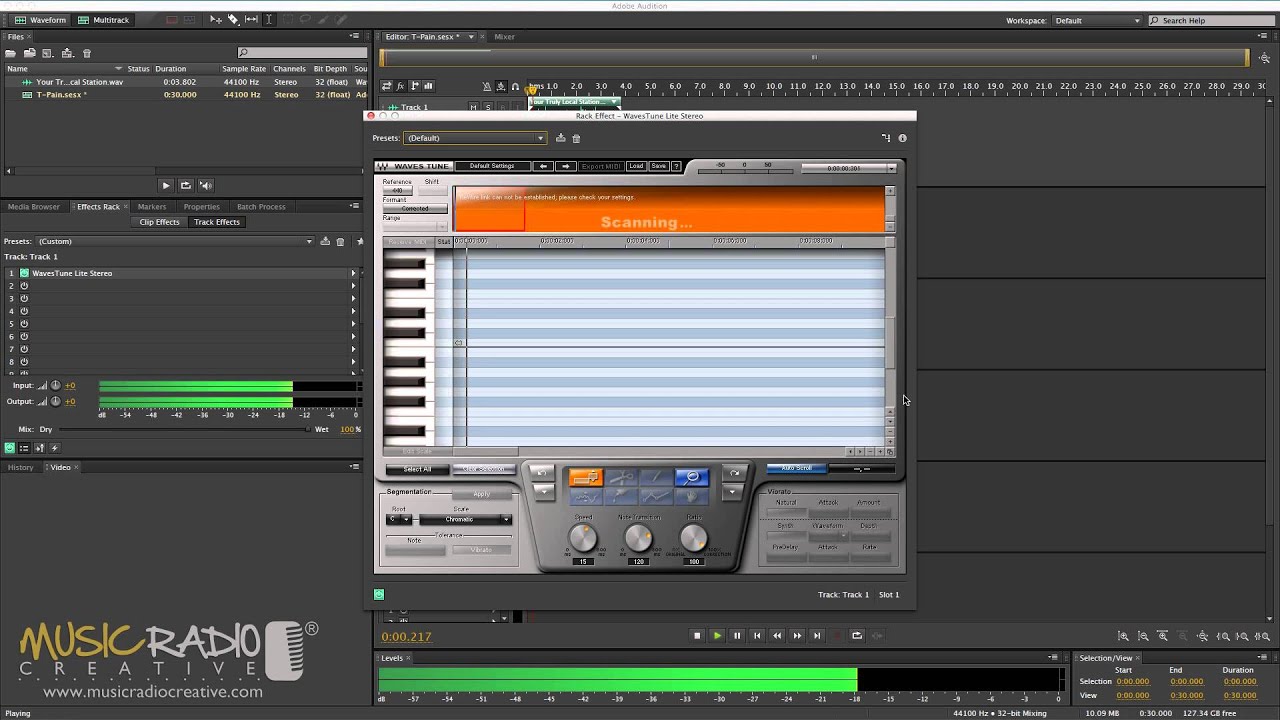The width and height of the screenshot is (1280, 720).
Task: Click the green Play button in transport
Action: [717, 635]
